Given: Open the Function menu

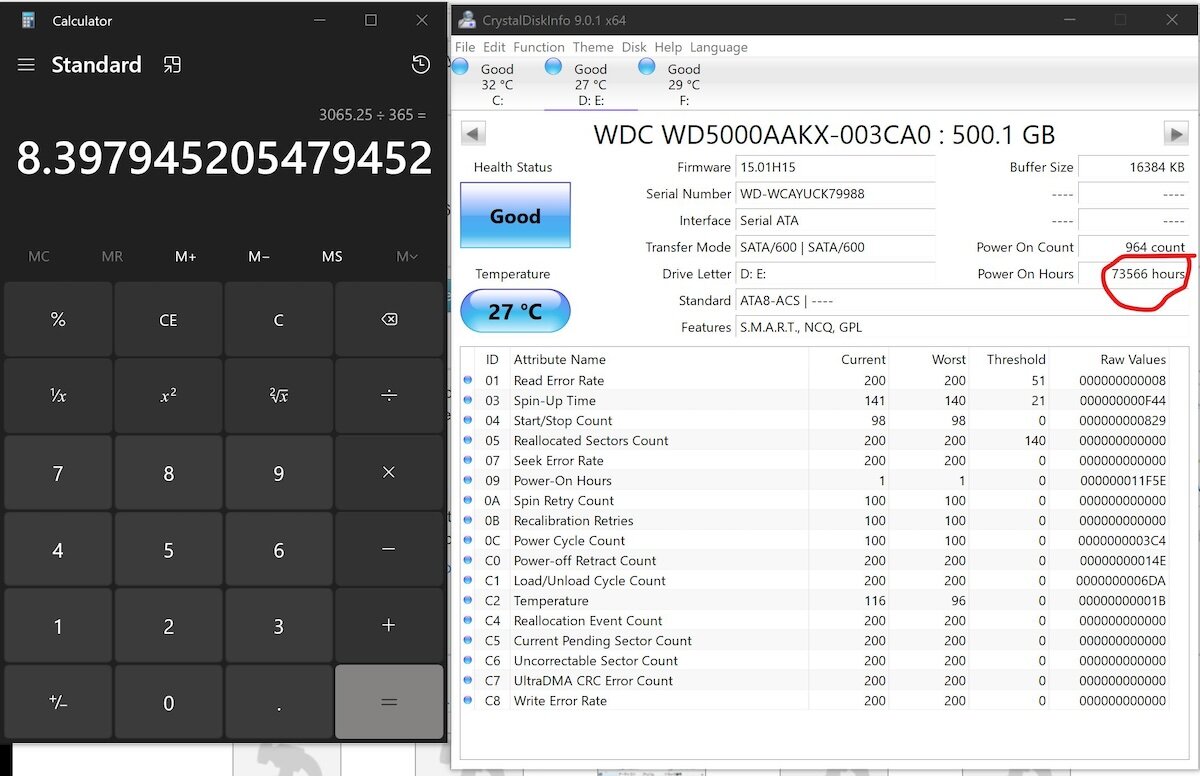Looking at the screenshot, I should click(539, 47).
